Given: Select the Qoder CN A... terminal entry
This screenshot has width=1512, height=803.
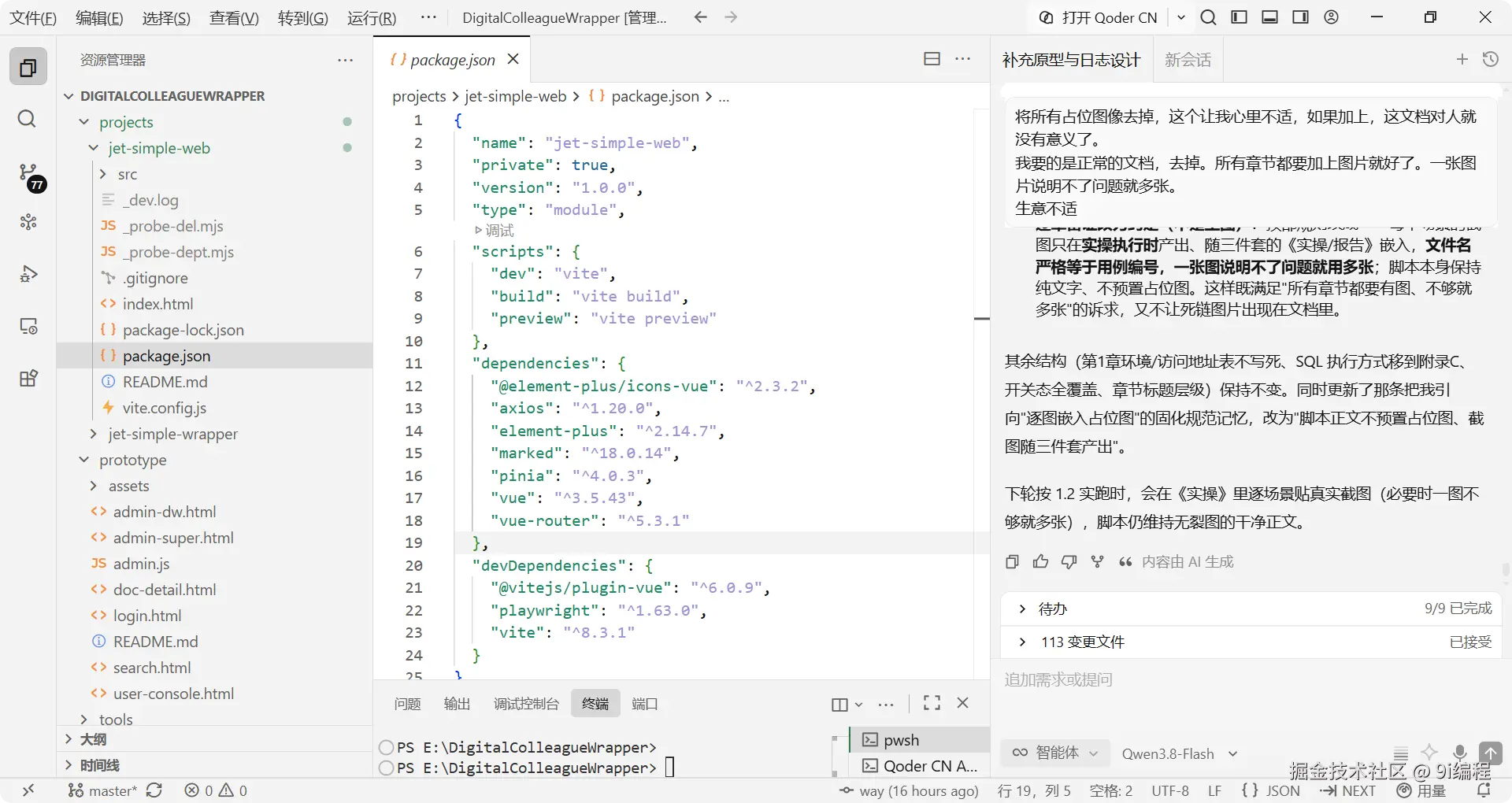Looking at the screenshot, I should pos(920,765).
